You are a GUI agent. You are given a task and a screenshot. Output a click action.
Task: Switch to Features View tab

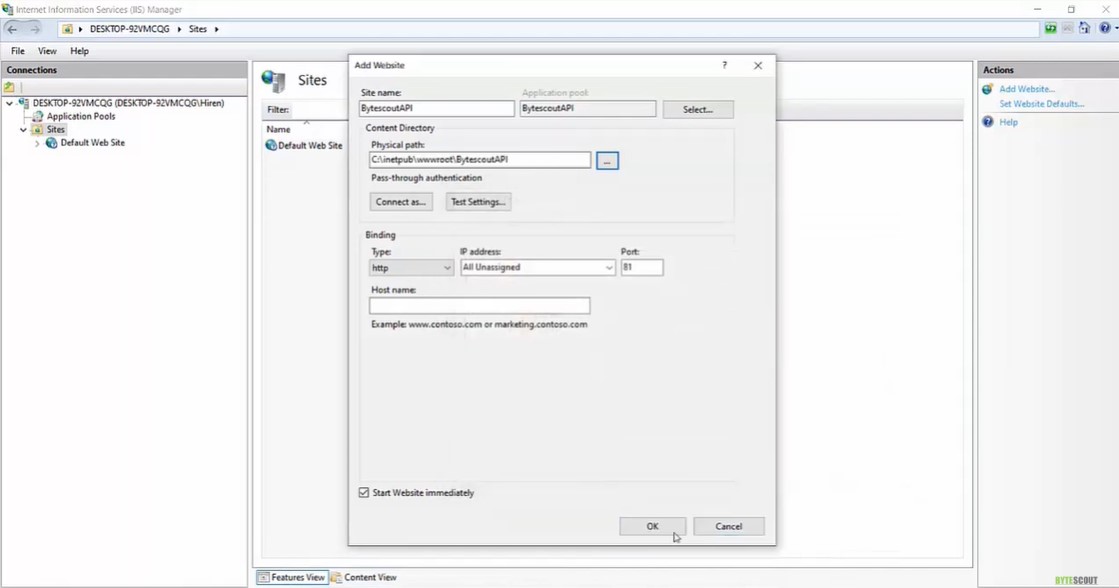291,577
